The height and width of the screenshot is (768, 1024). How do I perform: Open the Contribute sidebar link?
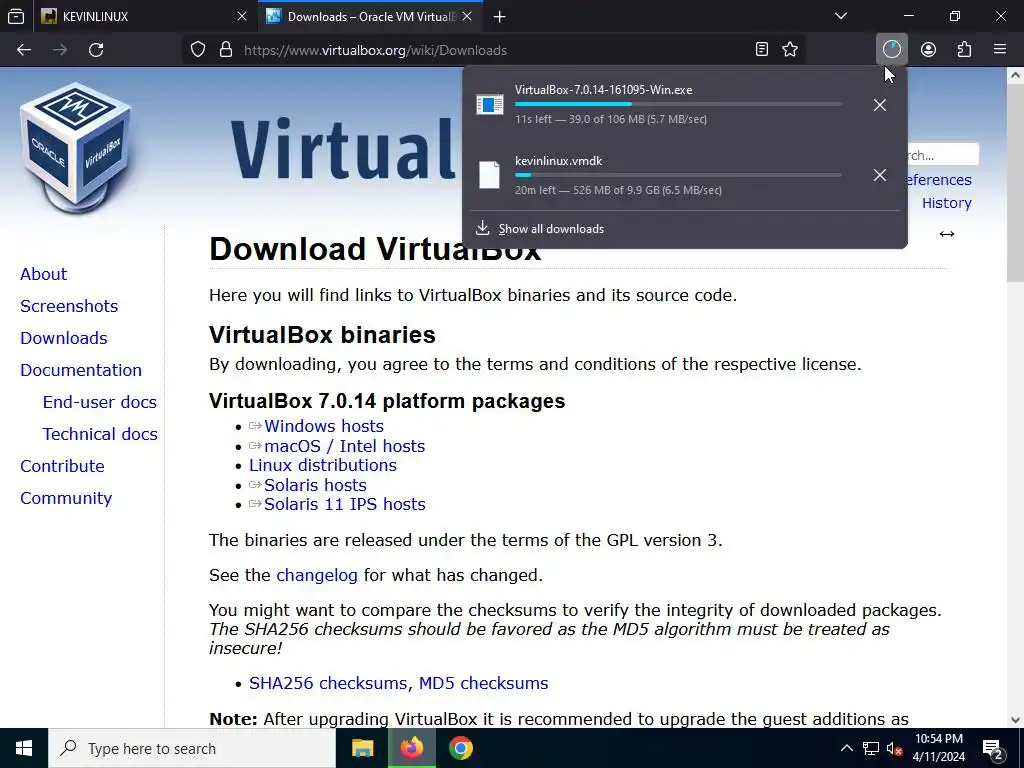pyautogui.click(x=62, y=466)
